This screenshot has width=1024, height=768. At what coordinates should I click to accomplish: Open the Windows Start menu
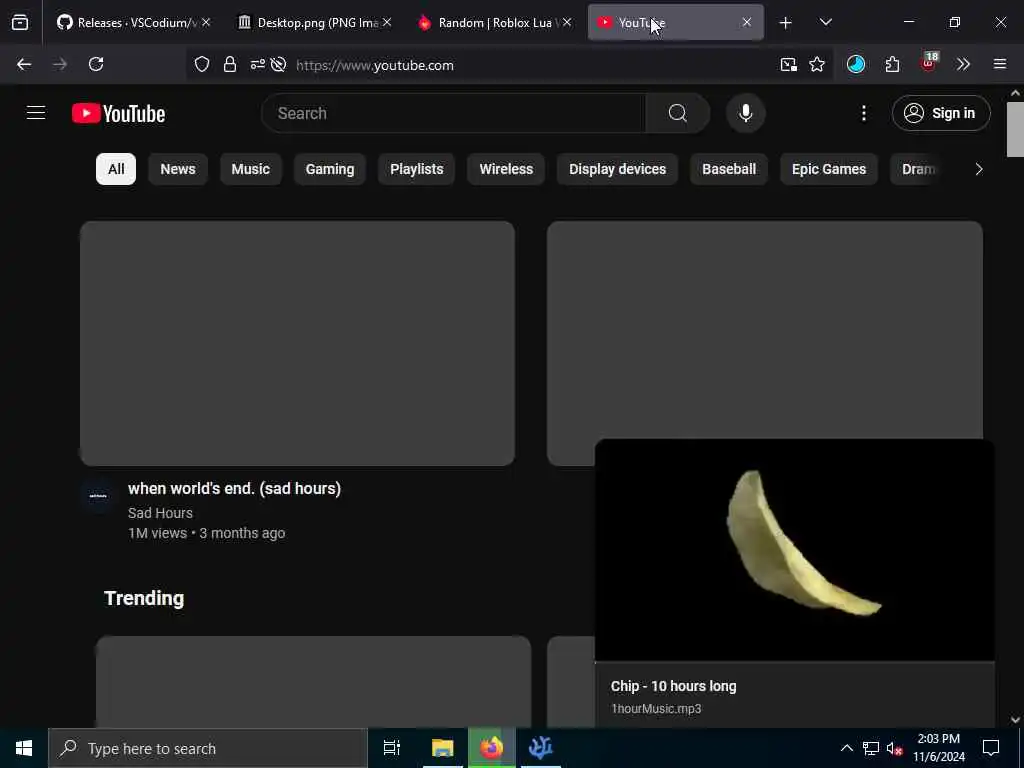point(24,748)
